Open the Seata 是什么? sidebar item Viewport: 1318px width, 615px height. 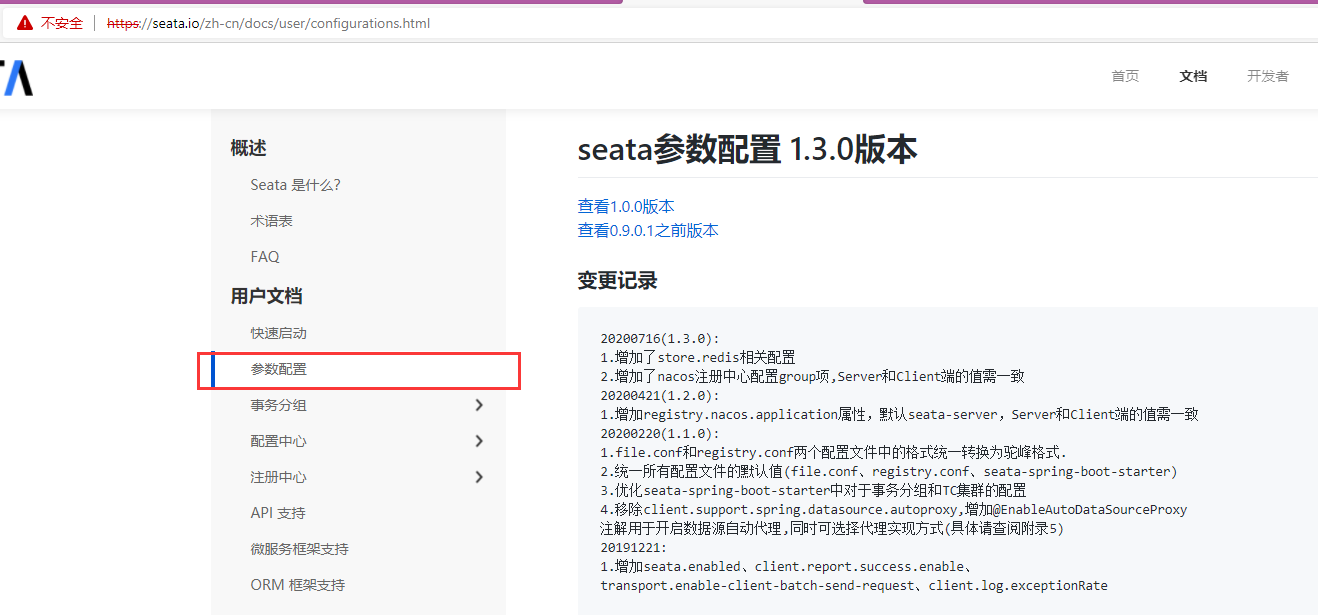point(295,185)
